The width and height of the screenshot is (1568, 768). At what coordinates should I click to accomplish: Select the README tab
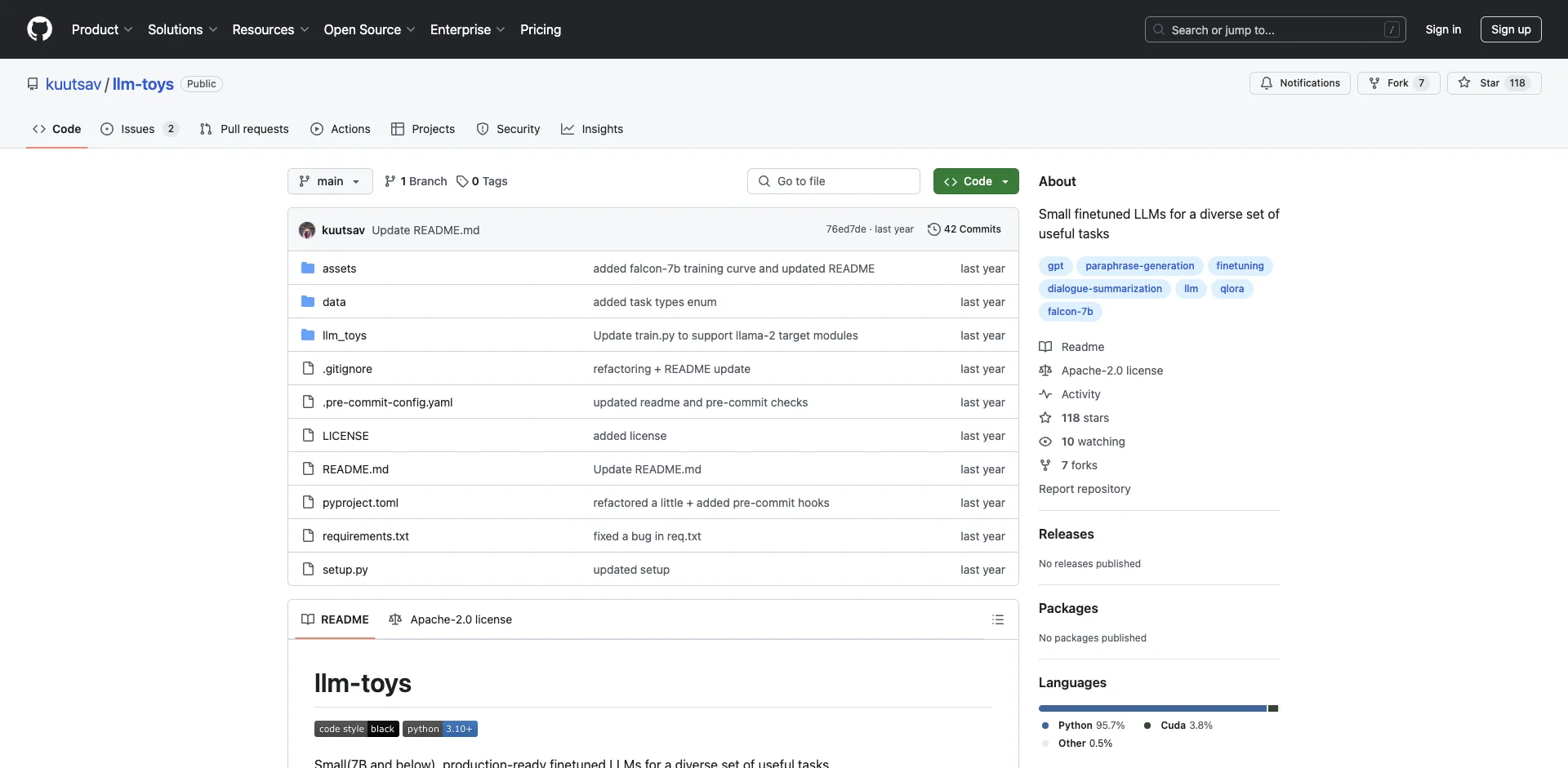pos(335,619)
